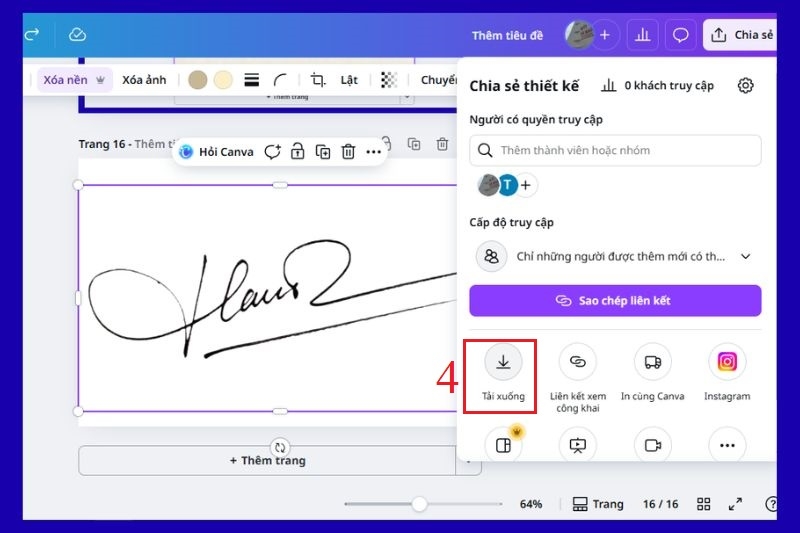Viewport: 800px width, 533px height.
Task: Select the crop tool icon
Action: click(318, 80)
